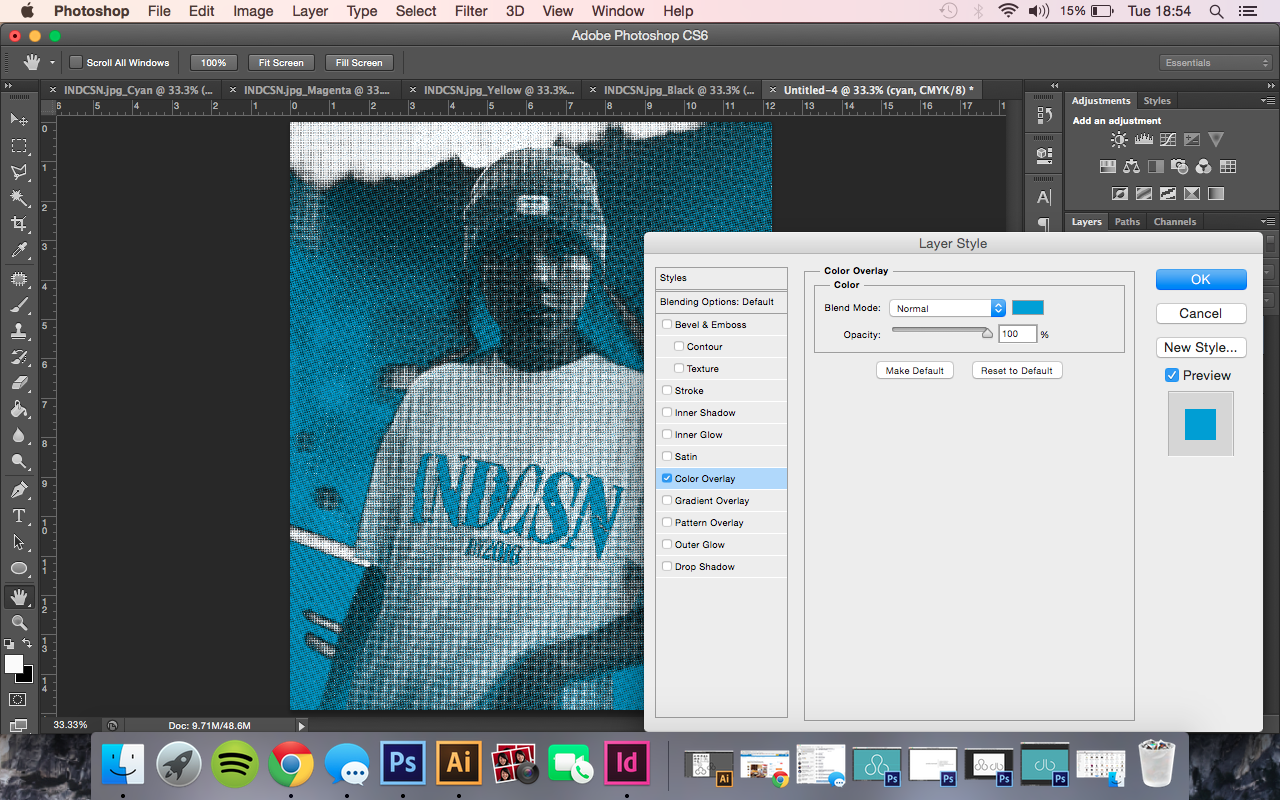Image resolution: width=1280 pixels, height=800 pixels.
Task: Enable the Satin style checkbox
Action: (x=667, y=456)
